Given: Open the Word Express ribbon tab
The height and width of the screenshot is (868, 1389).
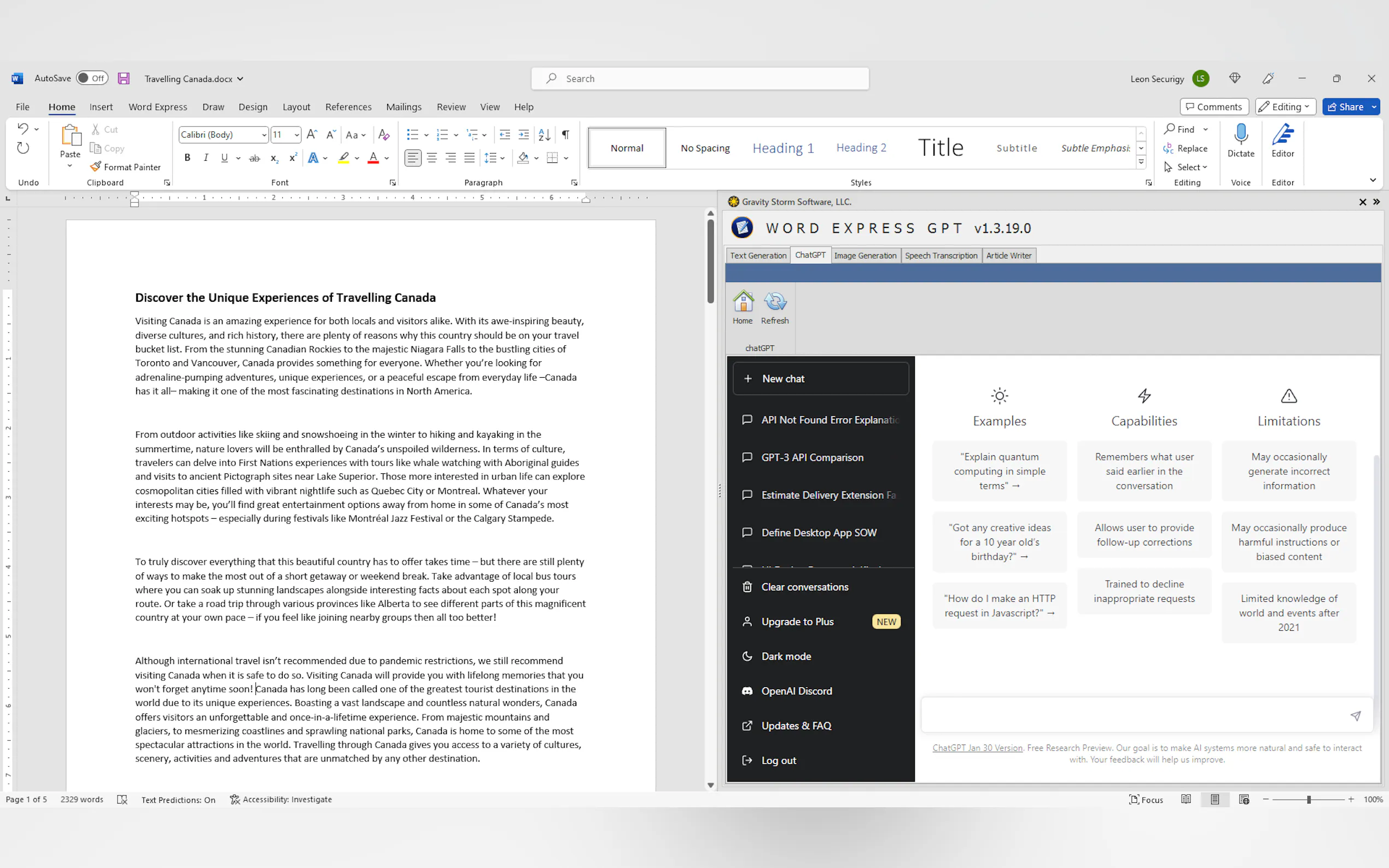Looking at the screenshot, I should coord(157,107).
